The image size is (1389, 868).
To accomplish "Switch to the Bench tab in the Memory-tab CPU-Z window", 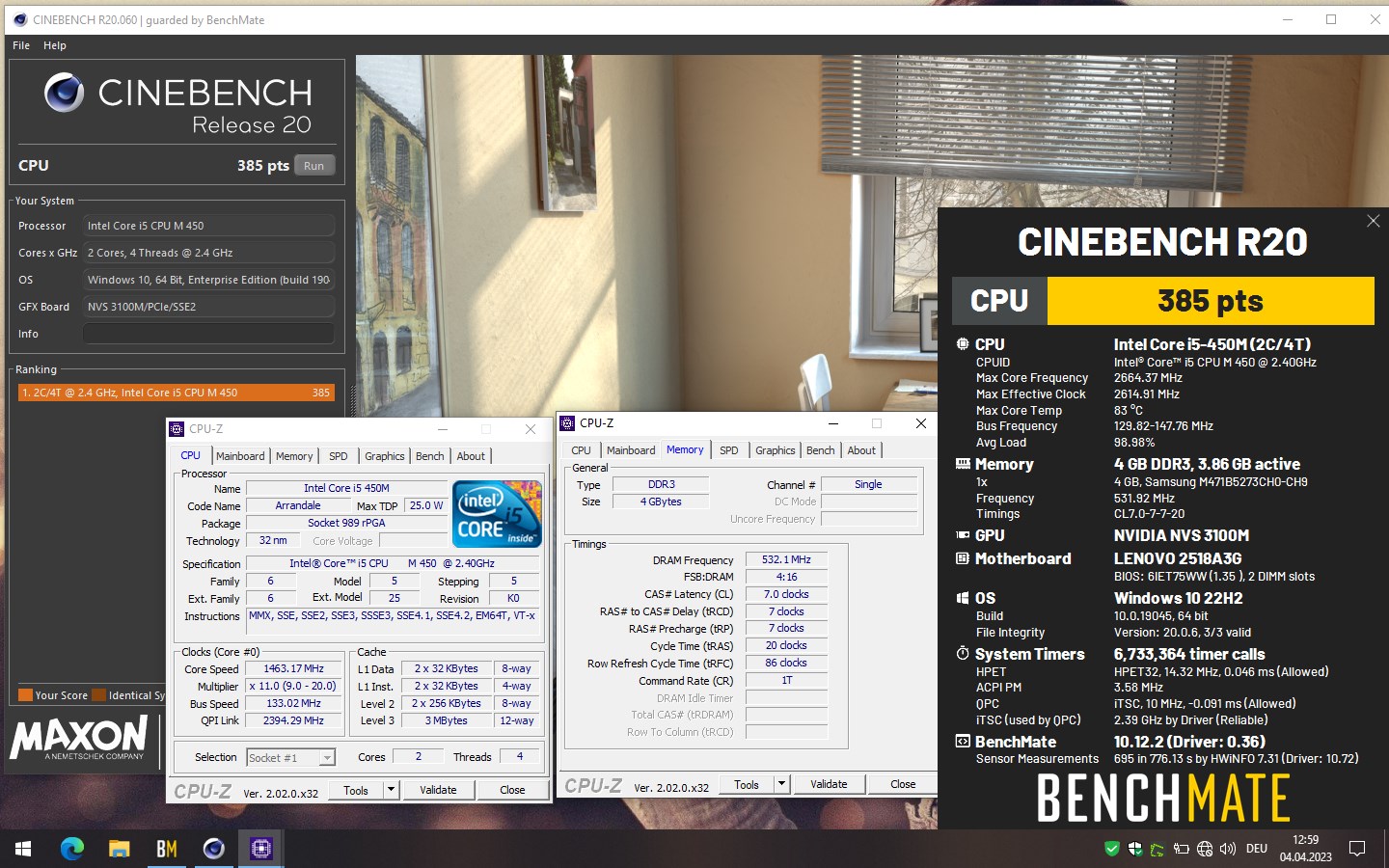I will 821,450.
